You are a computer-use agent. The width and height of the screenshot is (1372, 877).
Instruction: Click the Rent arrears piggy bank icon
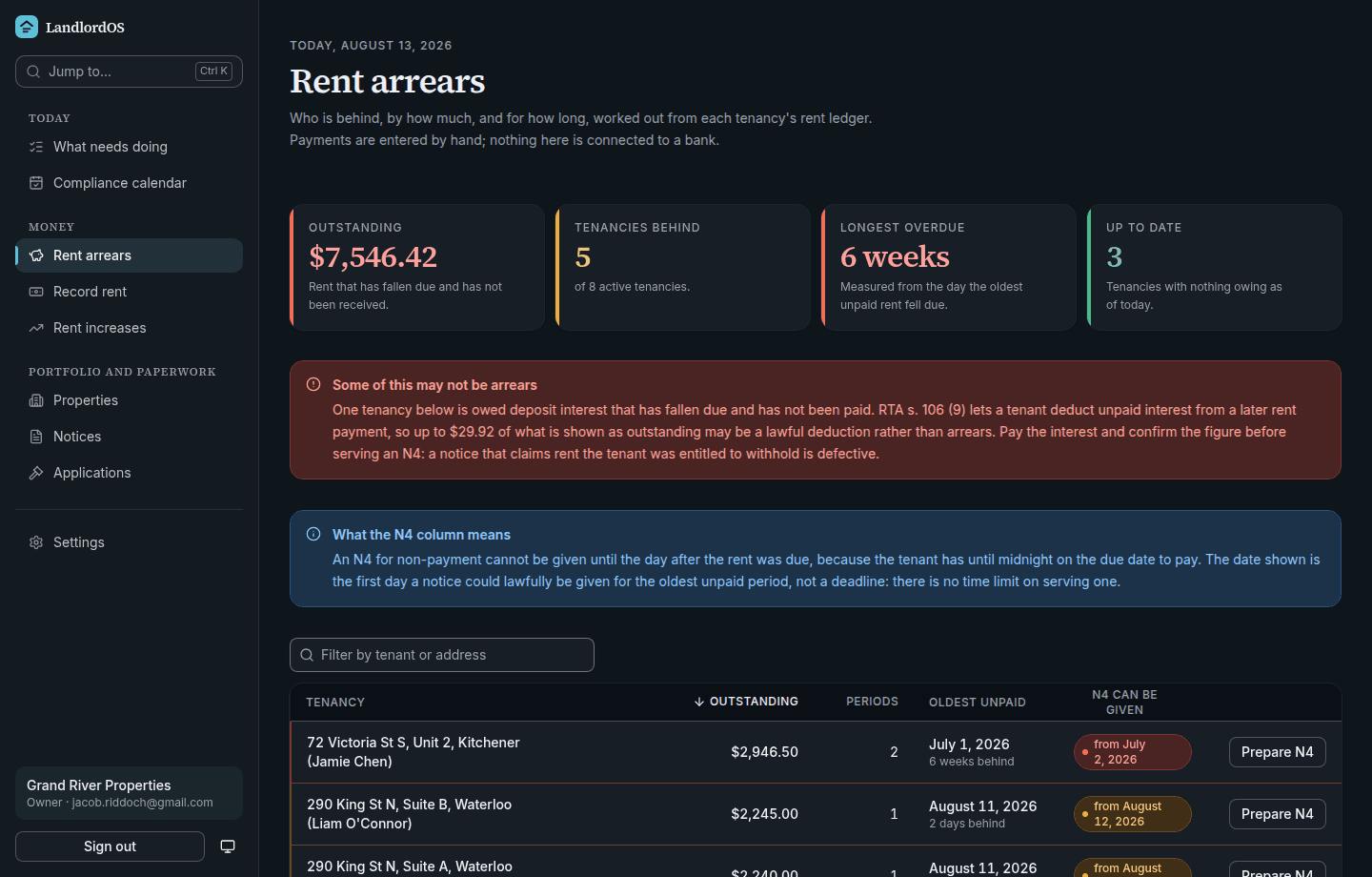click(36, 255)
